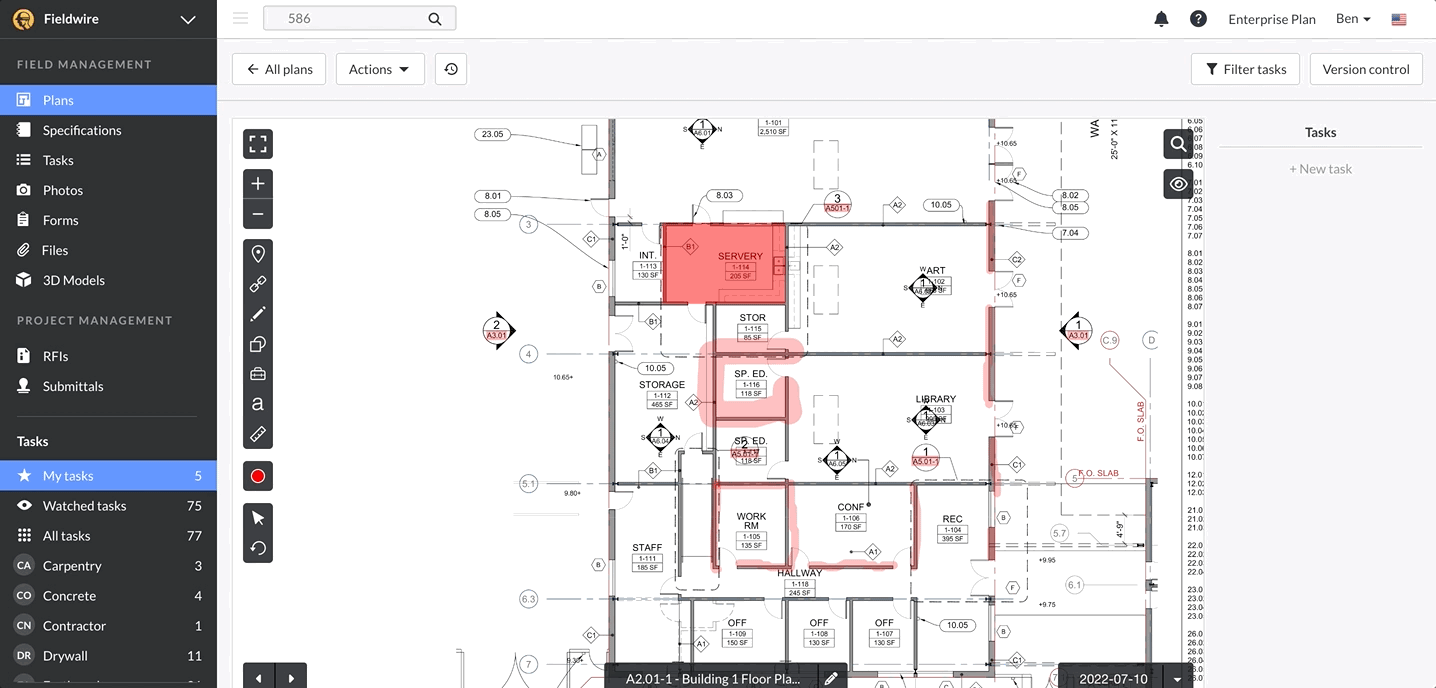Click the undo markup icon

click(x=257, y=548)
